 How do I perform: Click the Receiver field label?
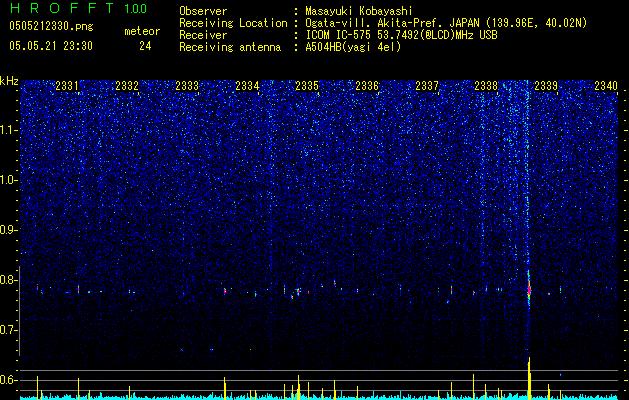pyautogui.click(x=203, y=35)
